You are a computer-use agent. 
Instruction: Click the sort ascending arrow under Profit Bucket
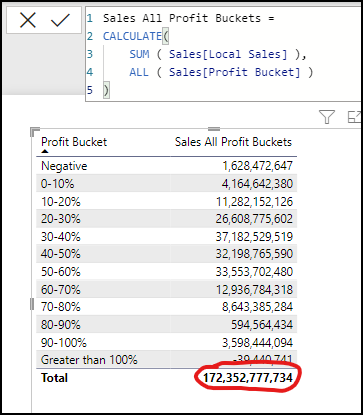(45, 151)
